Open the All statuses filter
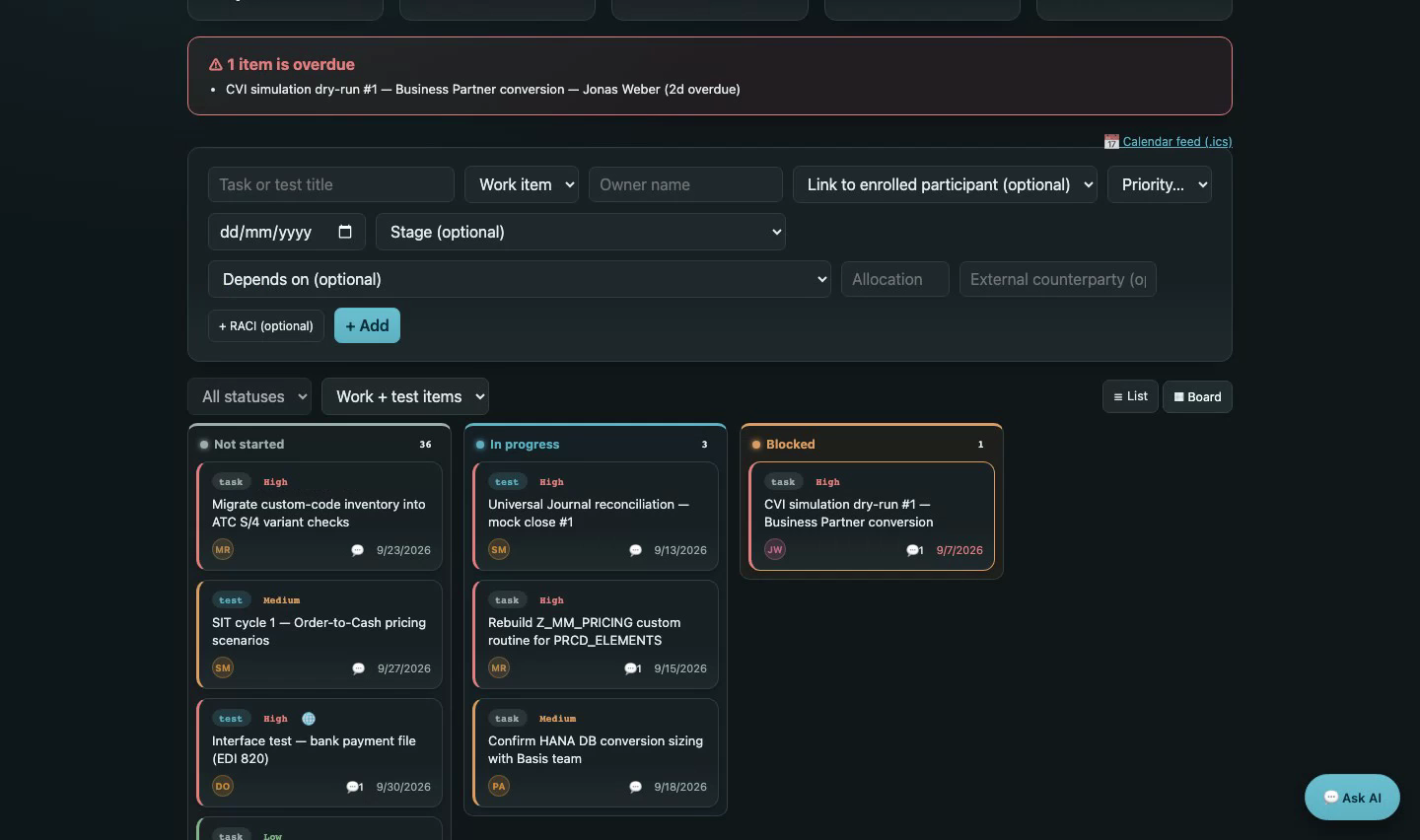Image resolution: width=1420 pixels, height=840 pixels. coord(249,396)
